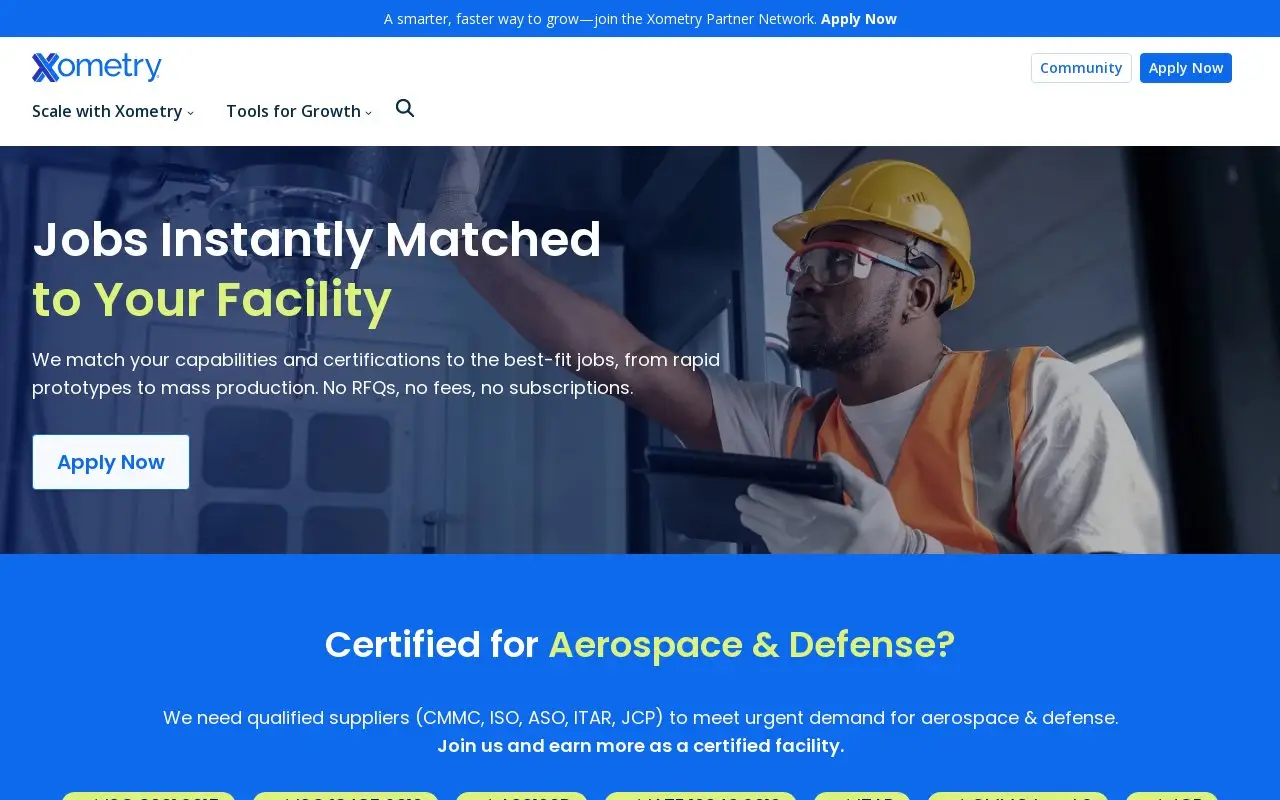1280x800 pixels.
Task: Visit the Community page button
Action: tap(1081, 68)
